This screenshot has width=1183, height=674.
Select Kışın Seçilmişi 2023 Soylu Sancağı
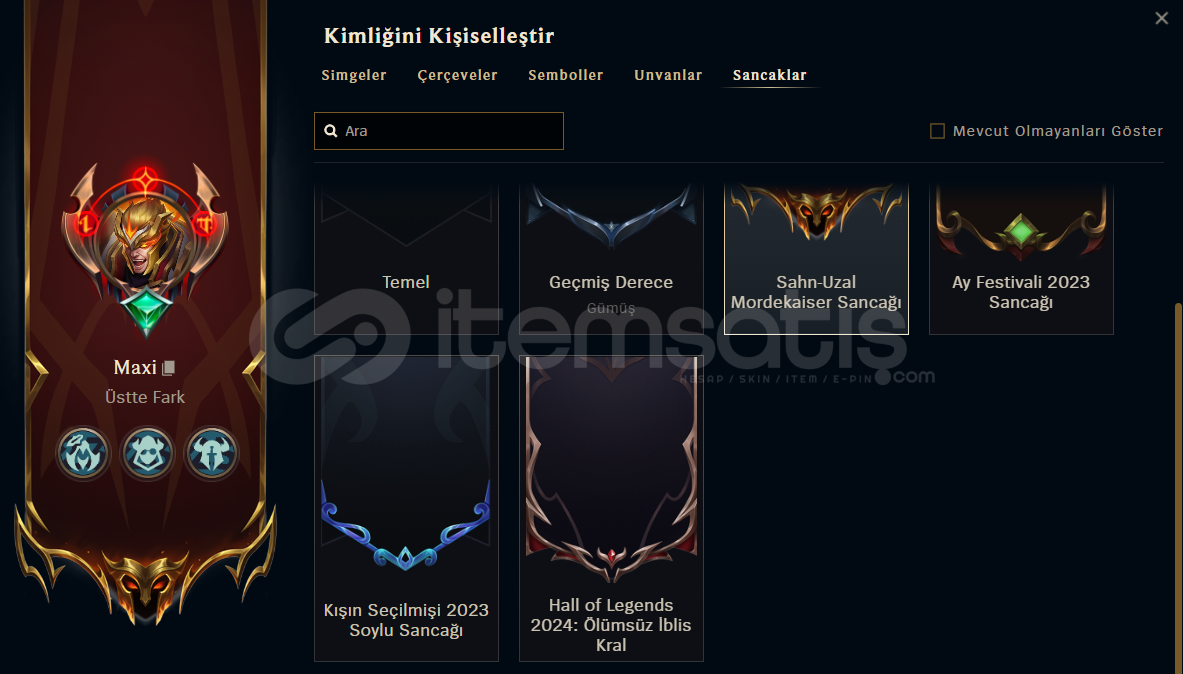click(x=406, y=509)
